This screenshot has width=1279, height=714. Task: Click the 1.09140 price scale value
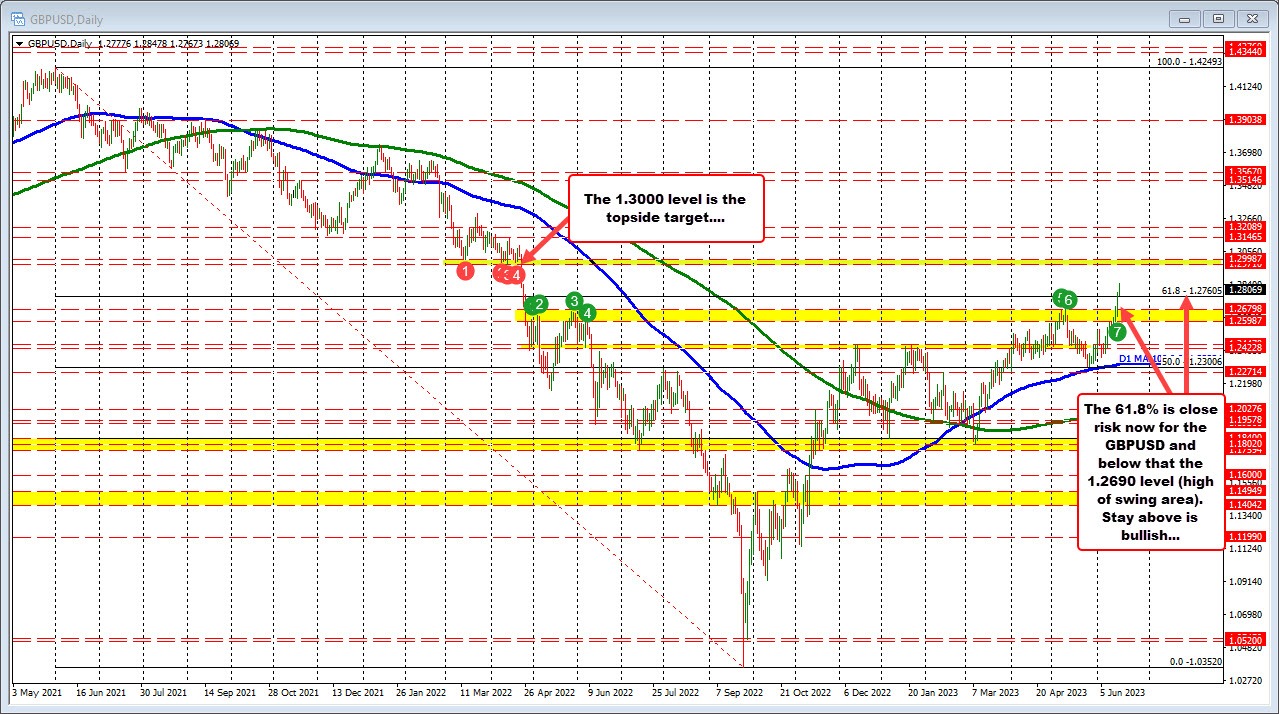[1245, 582]
